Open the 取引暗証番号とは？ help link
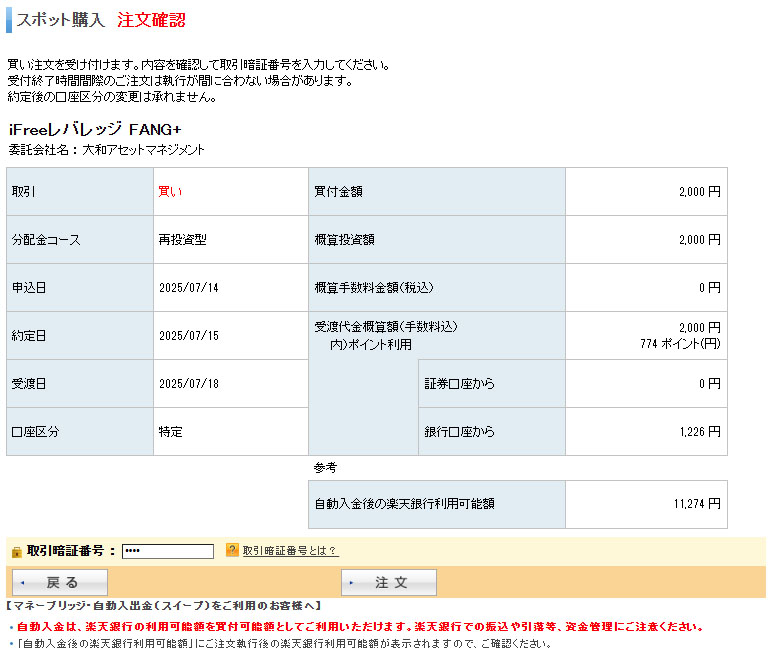771x661 pixels. point(290,551)
